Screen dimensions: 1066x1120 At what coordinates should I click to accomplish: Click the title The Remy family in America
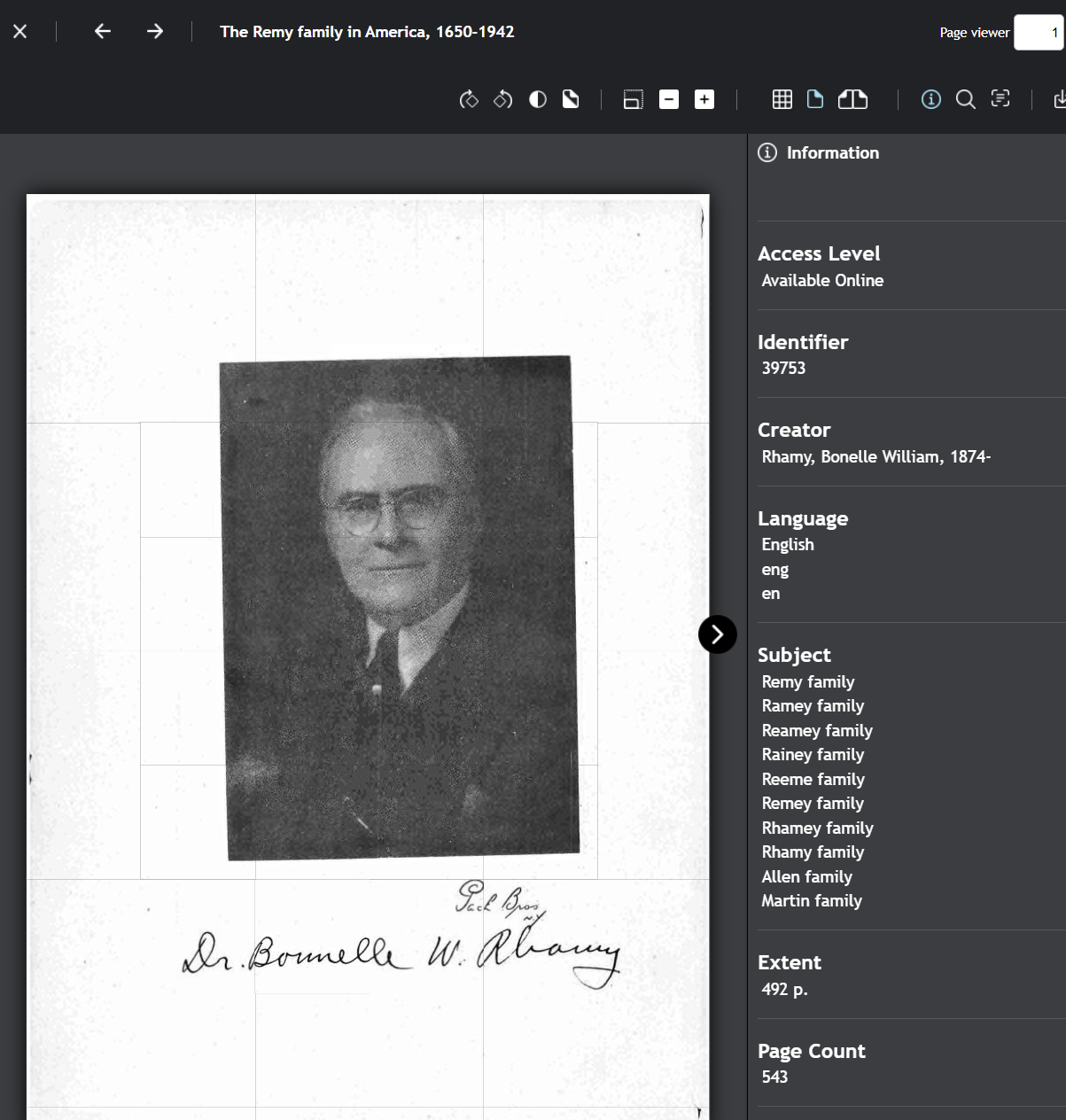point(367,32)
